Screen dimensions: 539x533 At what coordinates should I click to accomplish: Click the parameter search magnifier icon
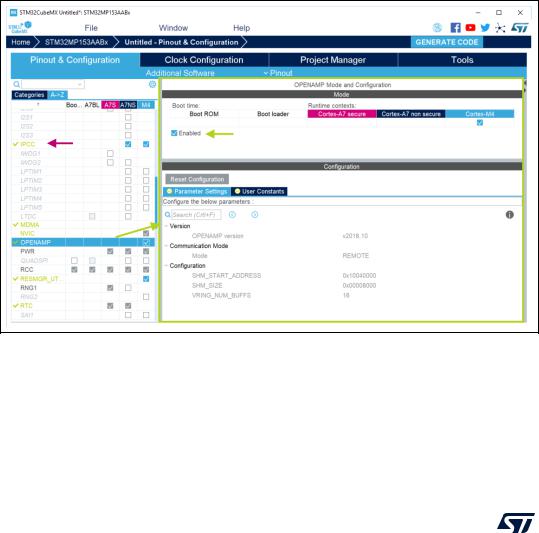point(167,215)
